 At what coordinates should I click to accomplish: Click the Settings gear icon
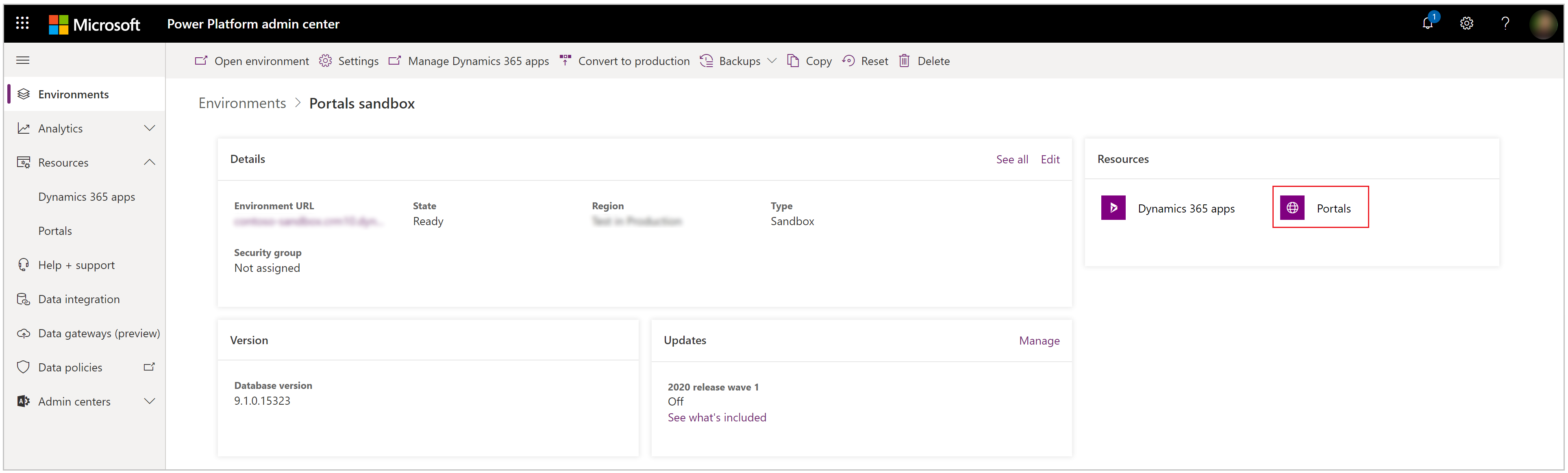click(1467, 22)
